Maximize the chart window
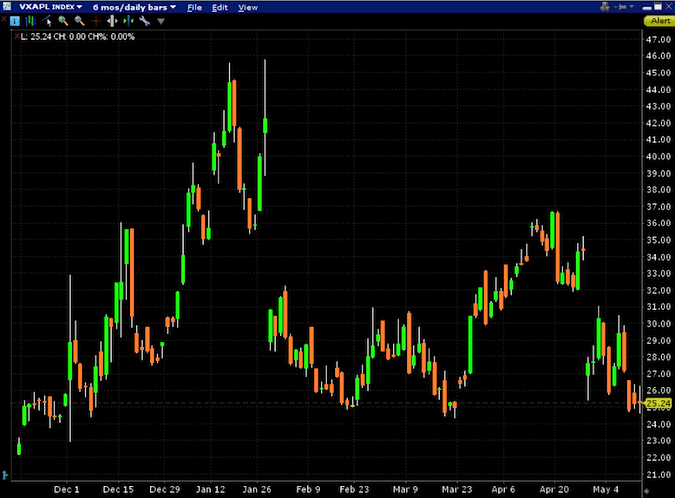The width and height of the screenshot is (675, 498). (x=658, y=6)
